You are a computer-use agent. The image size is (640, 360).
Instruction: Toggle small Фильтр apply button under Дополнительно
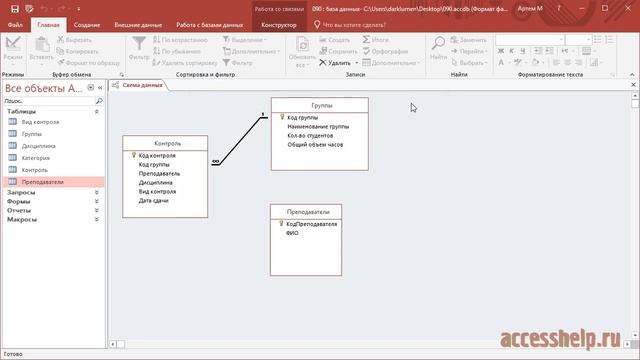[238, 63]
